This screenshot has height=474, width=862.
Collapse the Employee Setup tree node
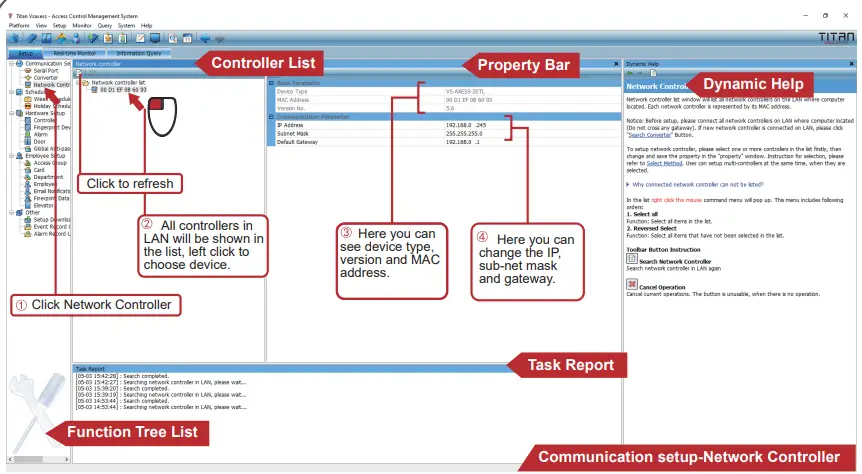click(x=12, y=156)
